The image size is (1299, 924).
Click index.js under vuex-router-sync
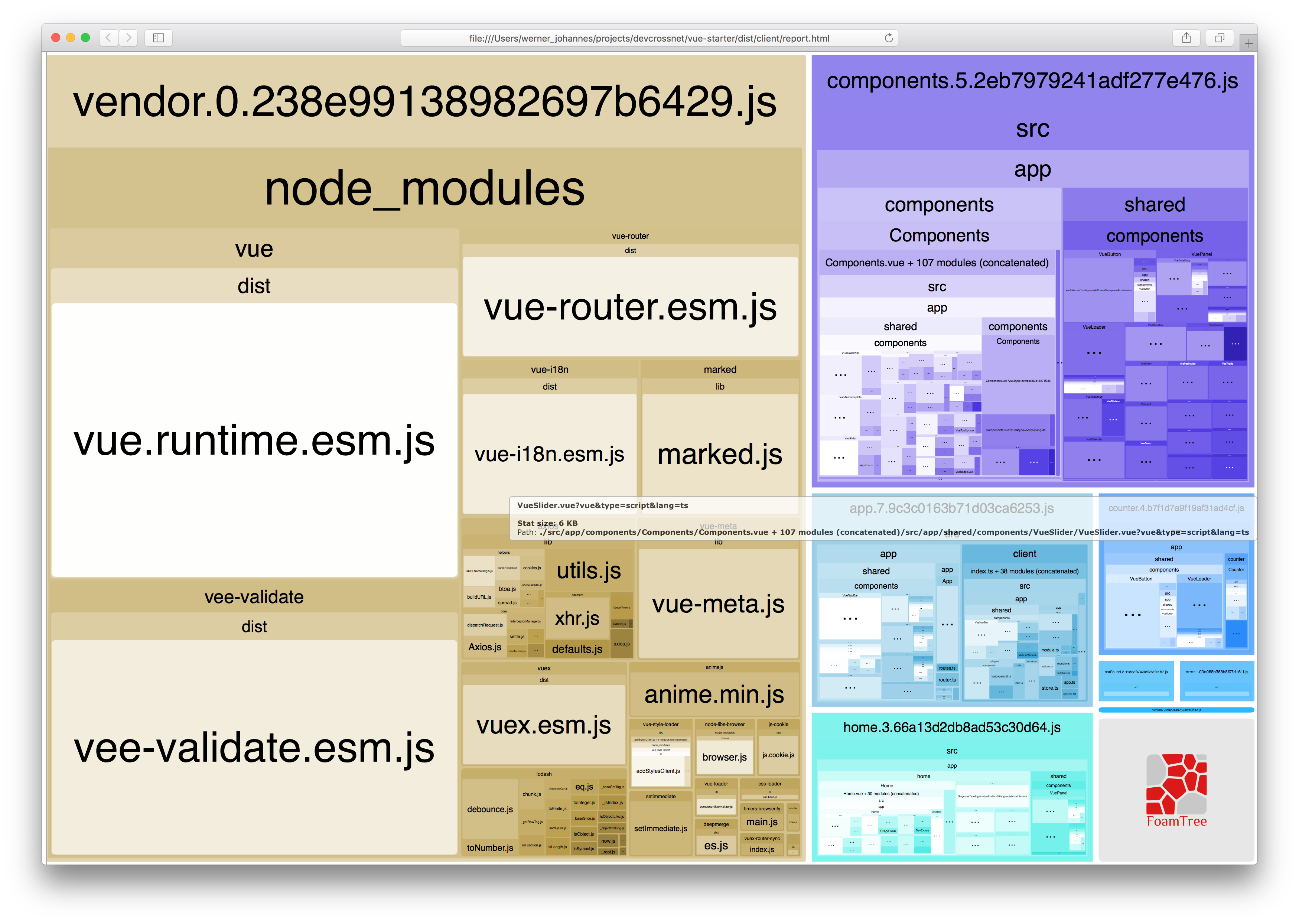click(762, 849)
